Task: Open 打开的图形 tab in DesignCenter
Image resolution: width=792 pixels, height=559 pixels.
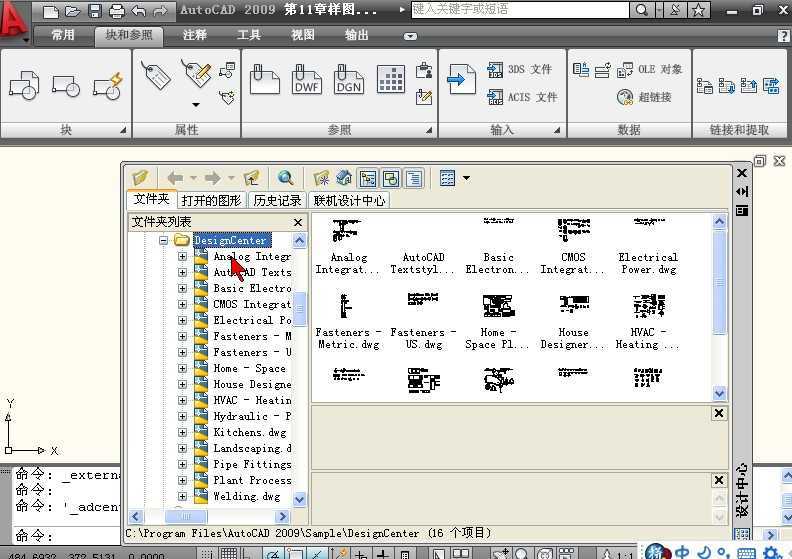Action: 211,201
